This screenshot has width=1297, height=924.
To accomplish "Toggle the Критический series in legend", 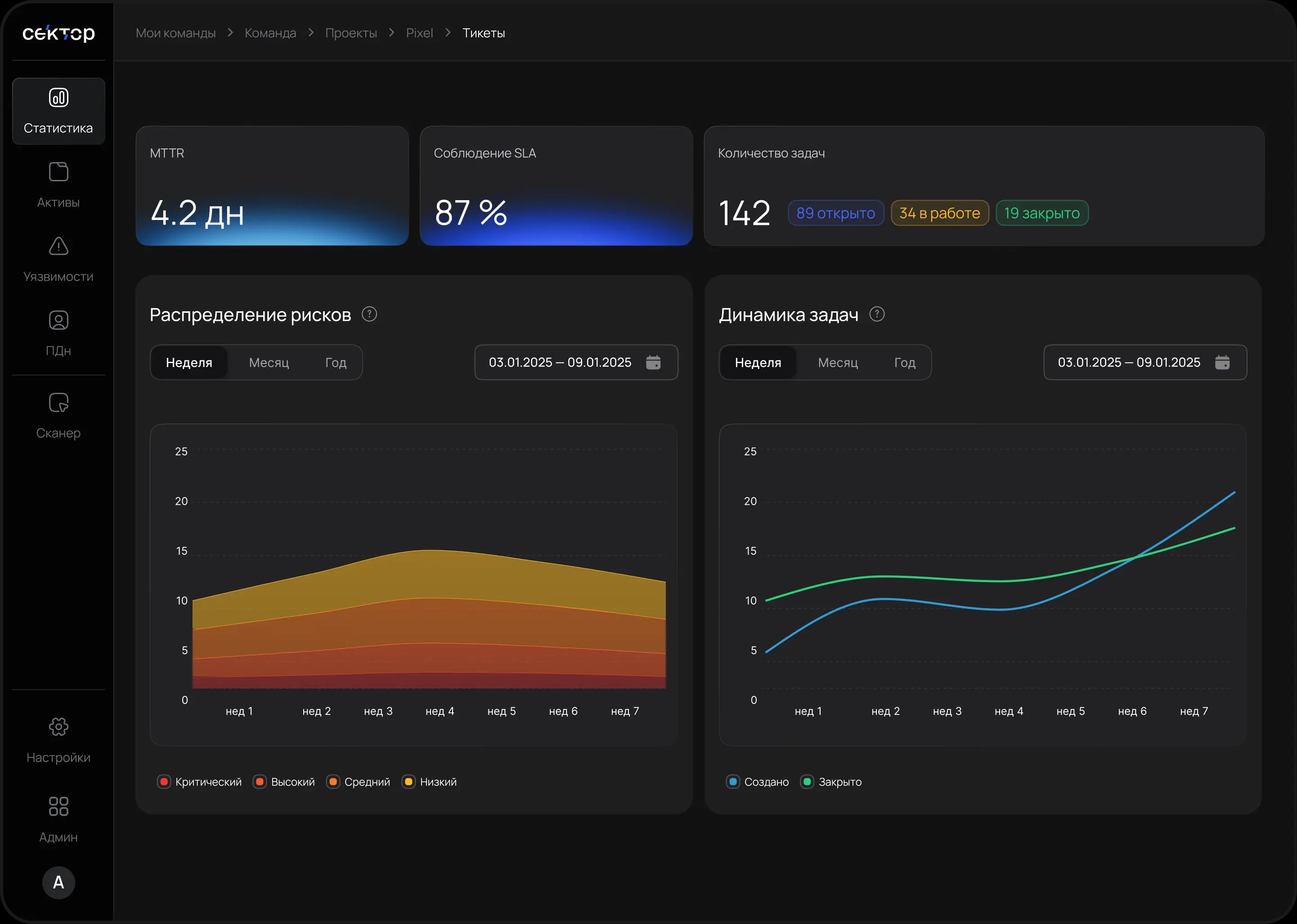I will click(x=200, y=782).
